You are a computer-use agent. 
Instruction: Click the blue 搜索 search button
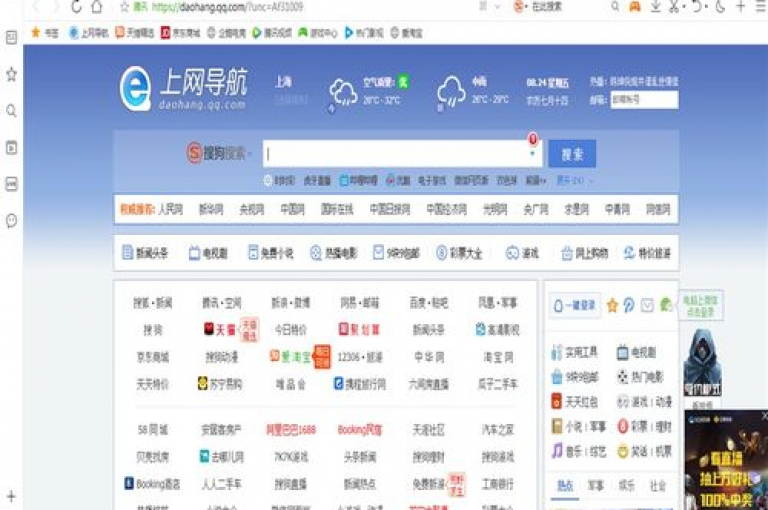click(572, 154)
